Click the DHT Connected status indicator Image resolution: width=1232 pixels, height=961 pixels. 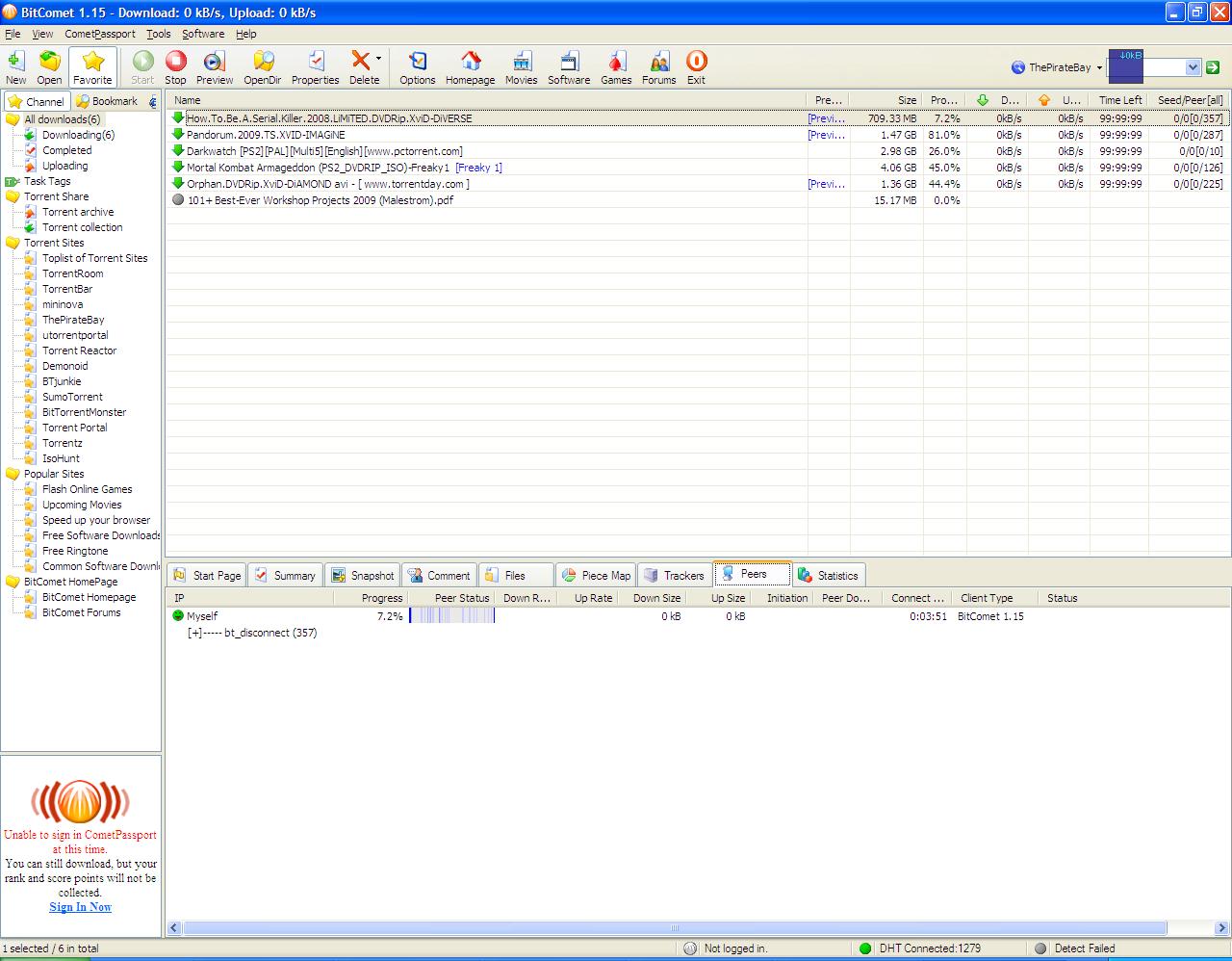(x=919, y=948)
